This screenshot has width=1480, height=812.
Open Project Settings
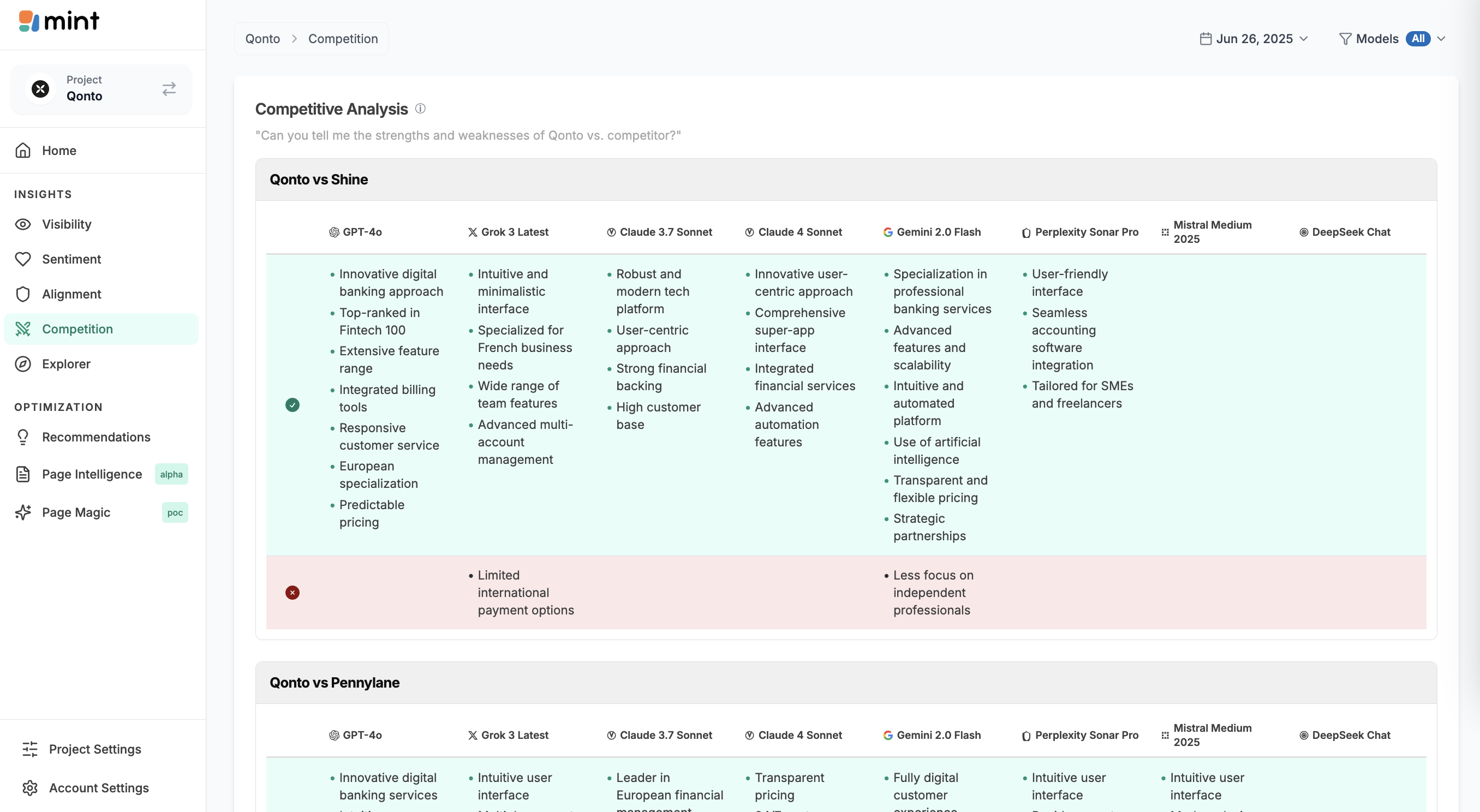tap(95, 749)
